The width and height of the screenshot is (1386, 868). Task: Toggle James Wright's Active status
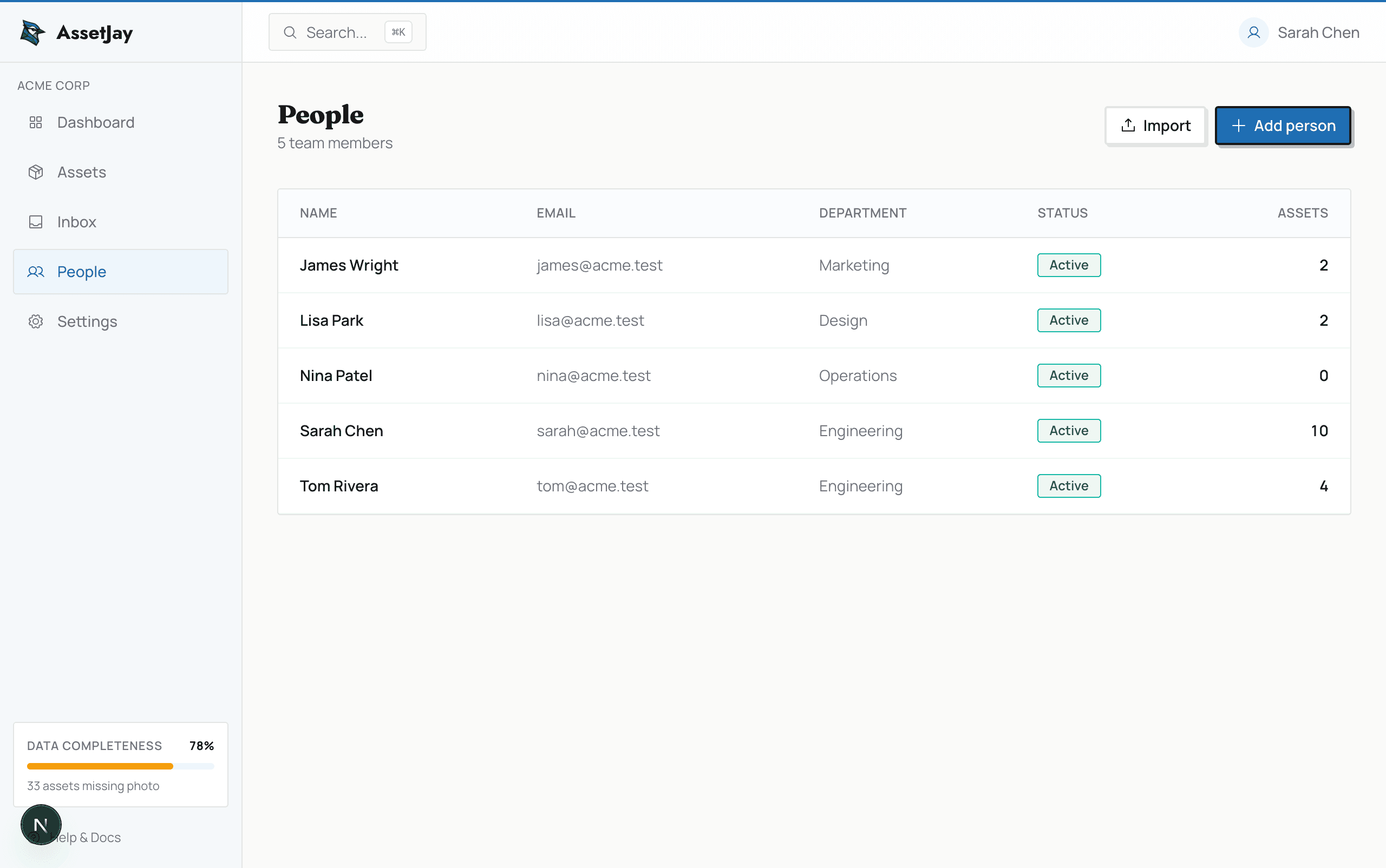pyautogui.click(x=1068, y=265)
